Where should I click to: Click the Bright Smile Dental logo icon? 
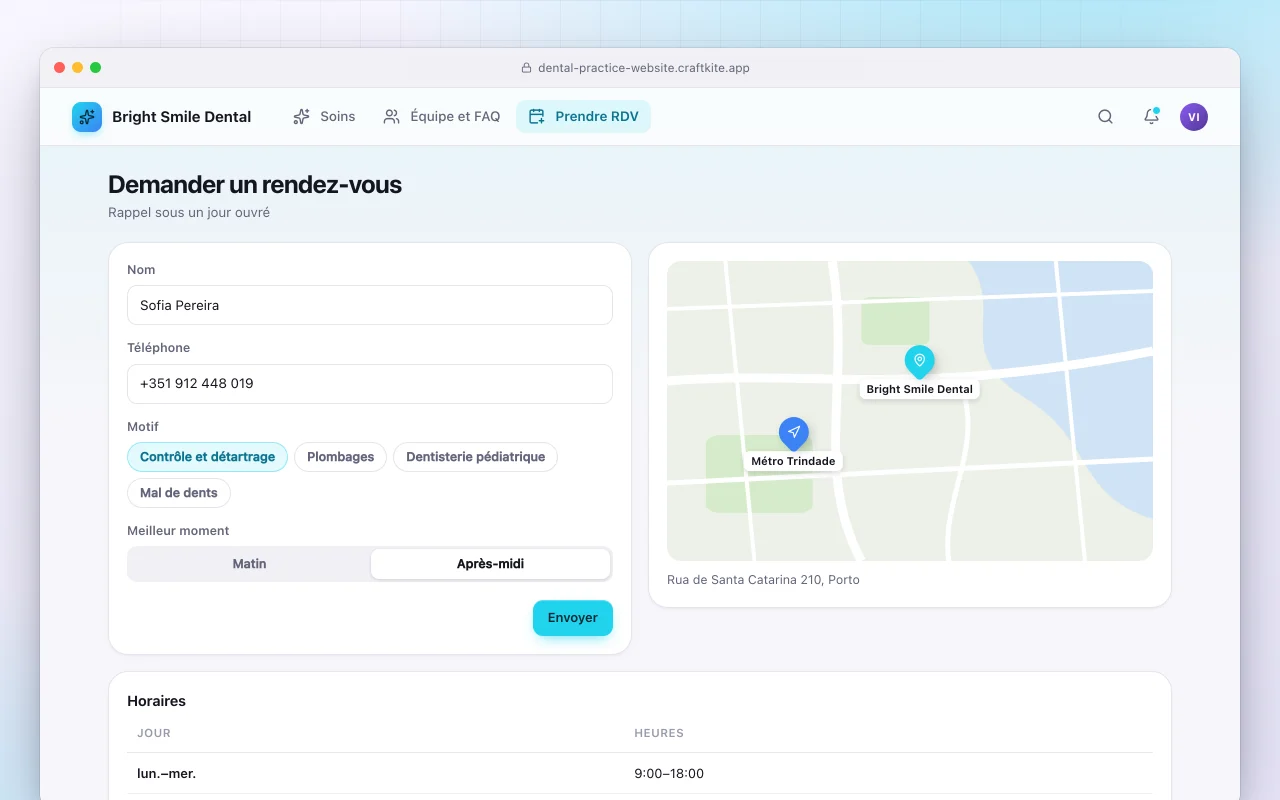pos(87,117)
